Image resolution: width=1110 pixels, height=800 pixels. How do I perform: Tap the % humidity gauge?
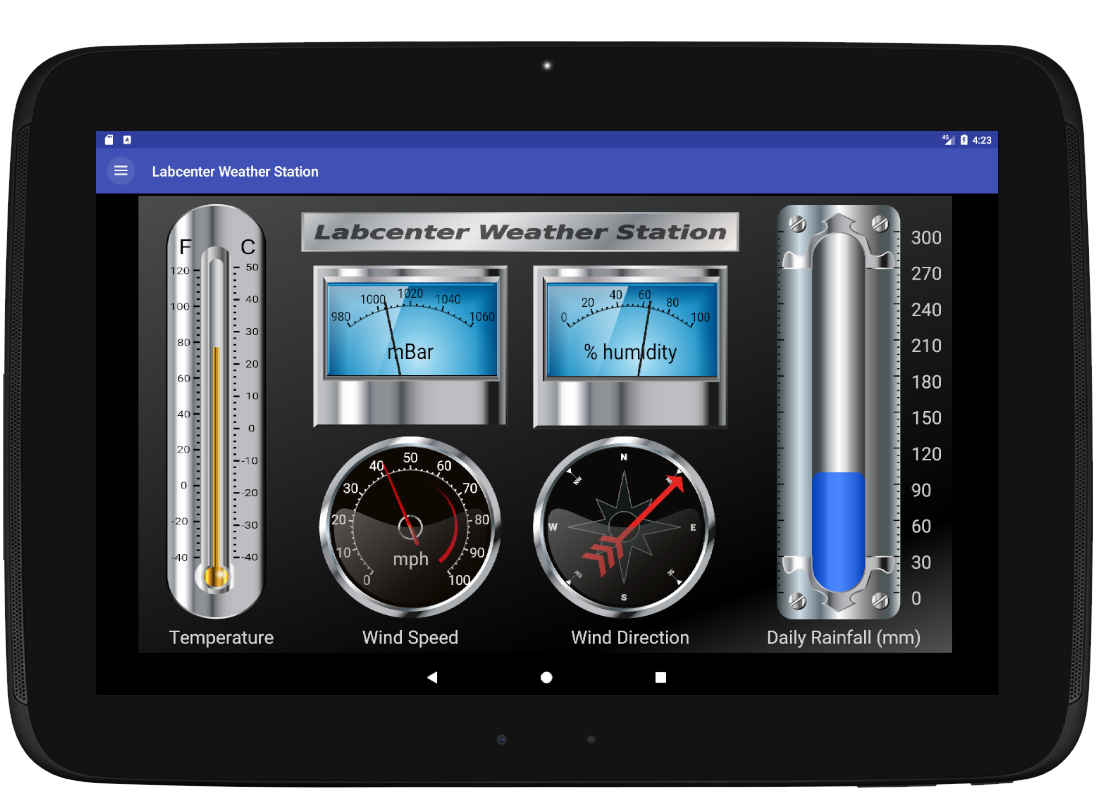630,346
